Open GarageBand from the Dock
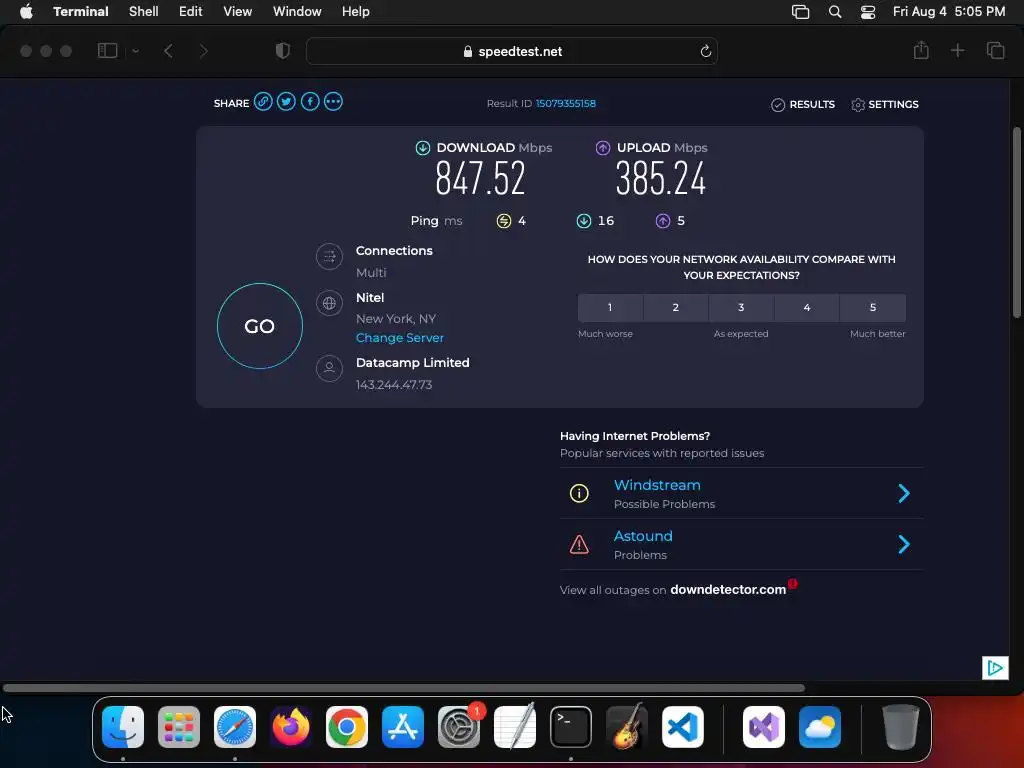 pyautogui.click(x=627, y=727)
